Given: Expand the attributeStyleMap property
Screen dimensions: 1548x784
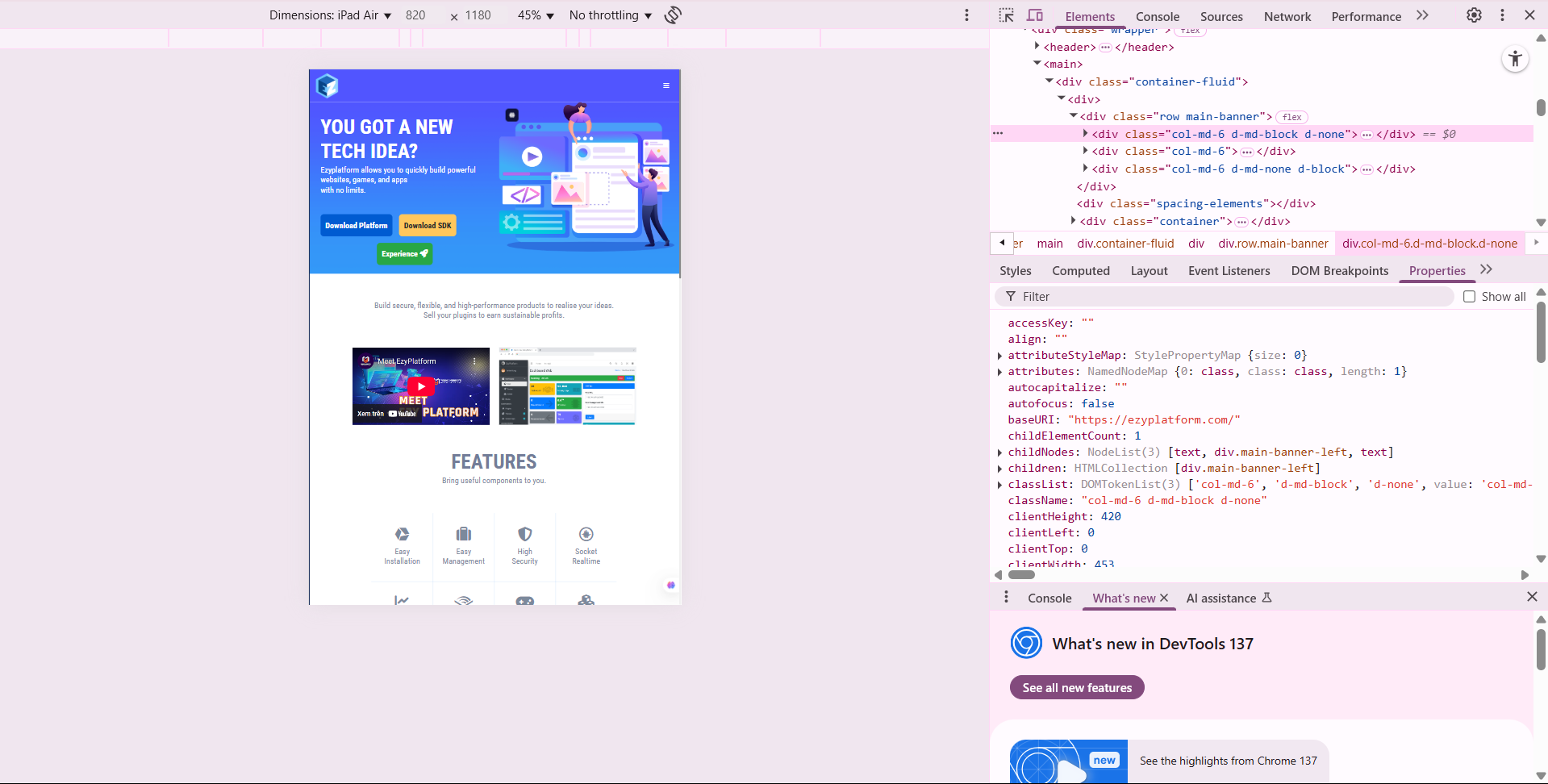Looking at the screenshot, I should coord(1000,356).
